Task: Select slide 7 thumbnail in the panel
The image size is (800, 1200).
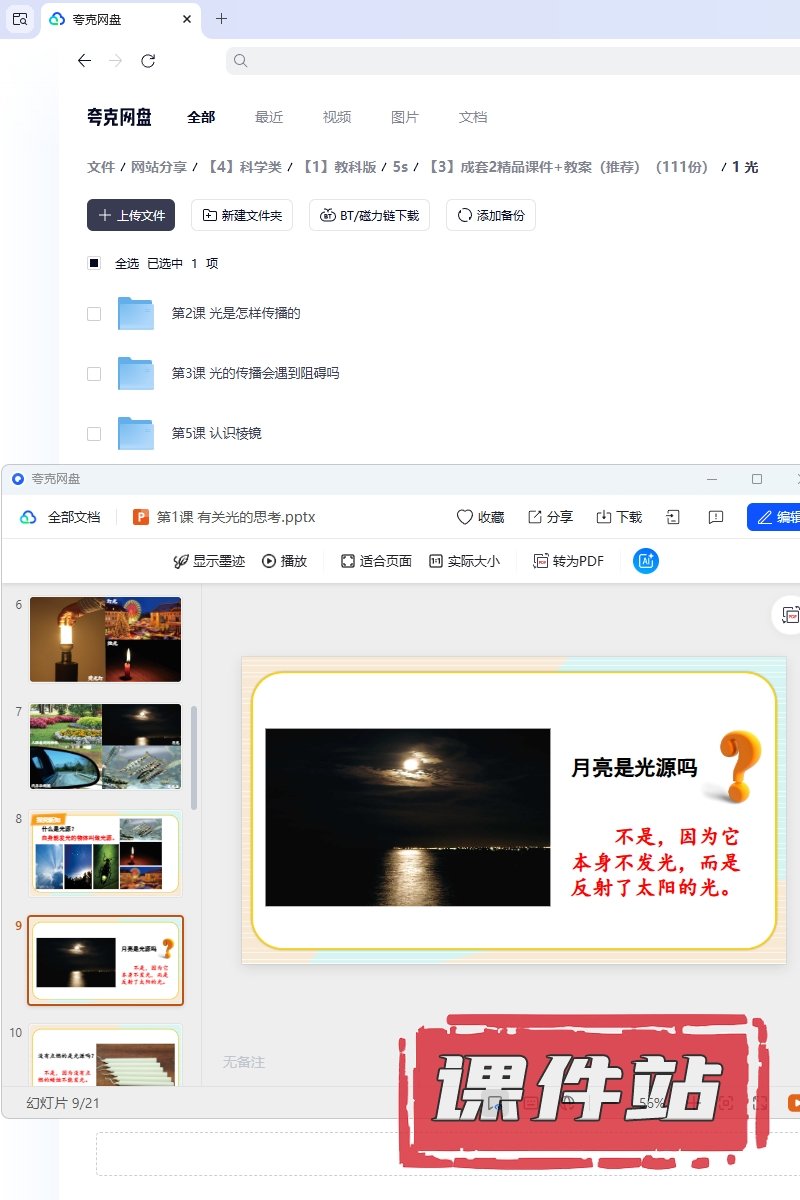Action: coord(105,746)
